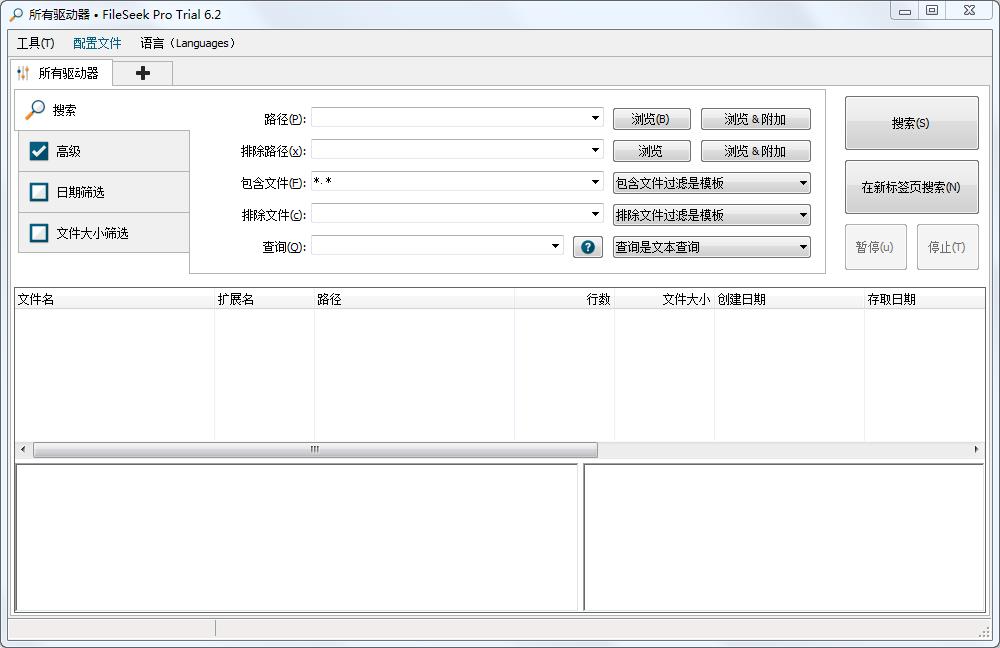The width and height of the screenshot is (1000, 648).
Task: Click the 在新标签页搜索 button
Action: click(x=910, y=187)
